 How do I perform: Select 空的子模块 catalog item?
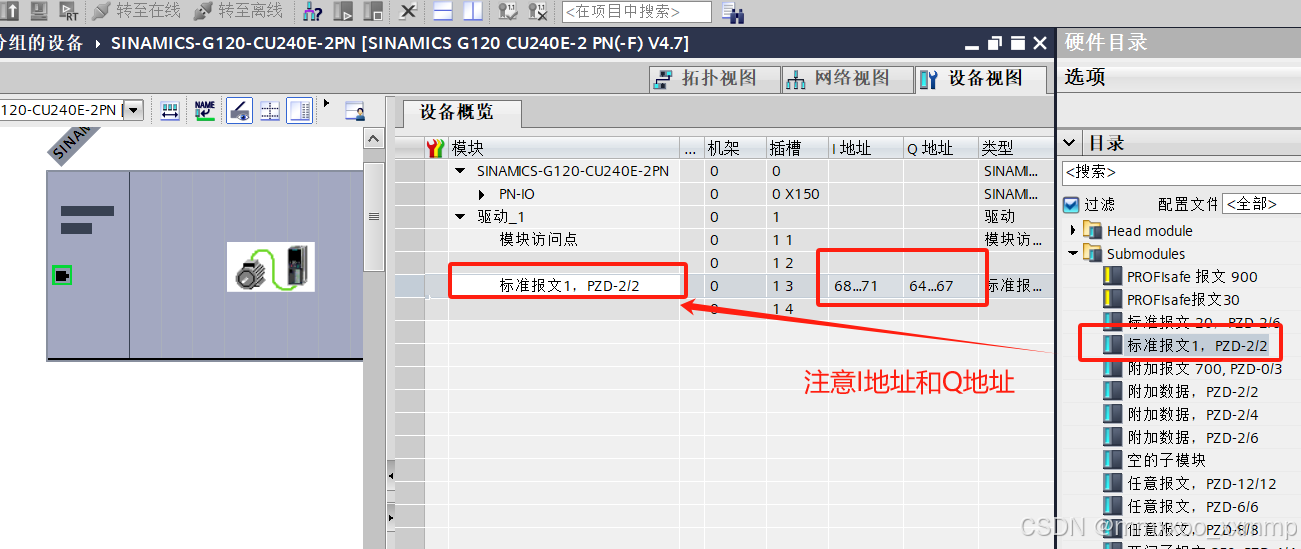[1154, 460]
